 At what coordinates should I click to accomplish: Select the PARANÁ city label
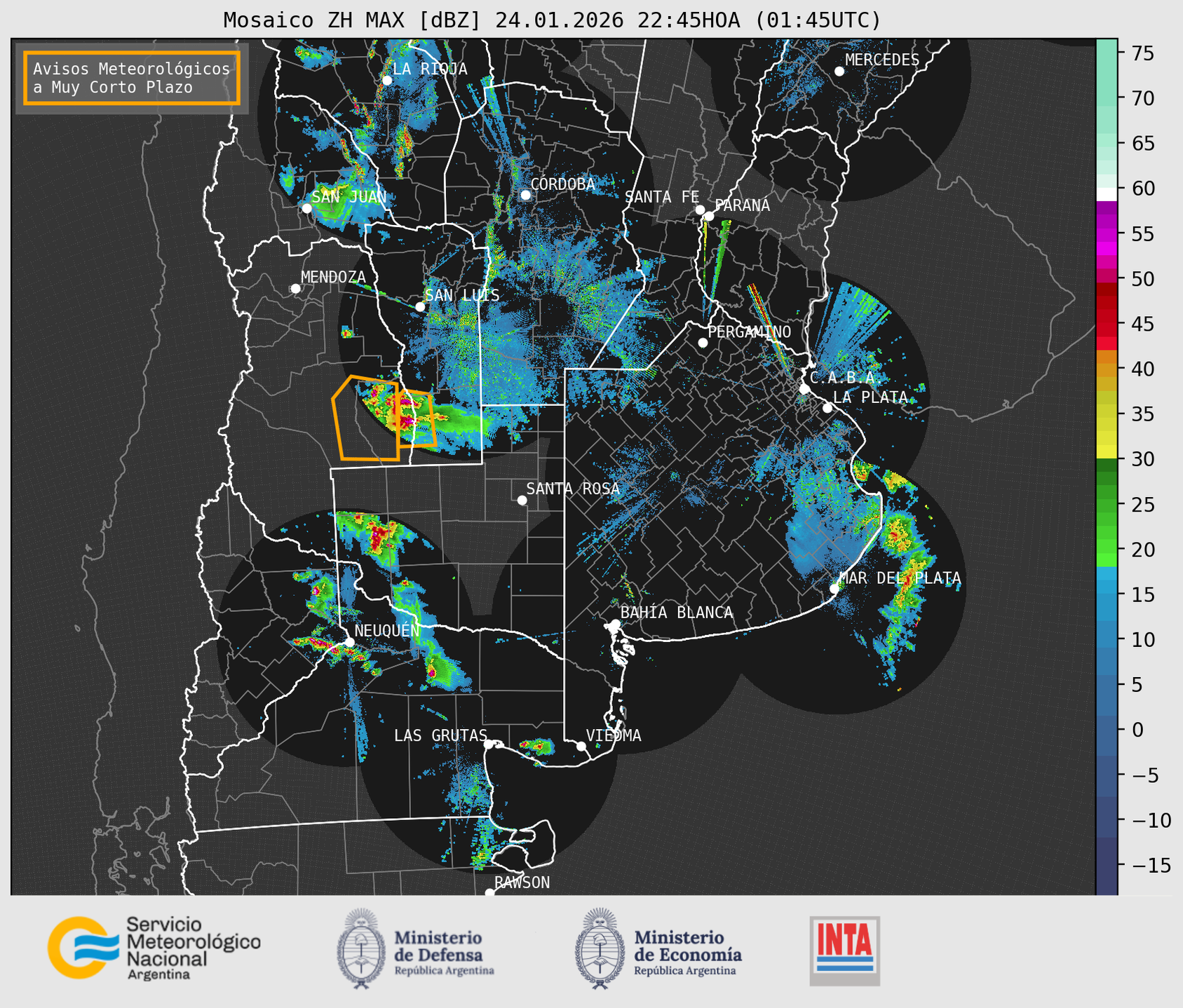[x=743, y=205]
